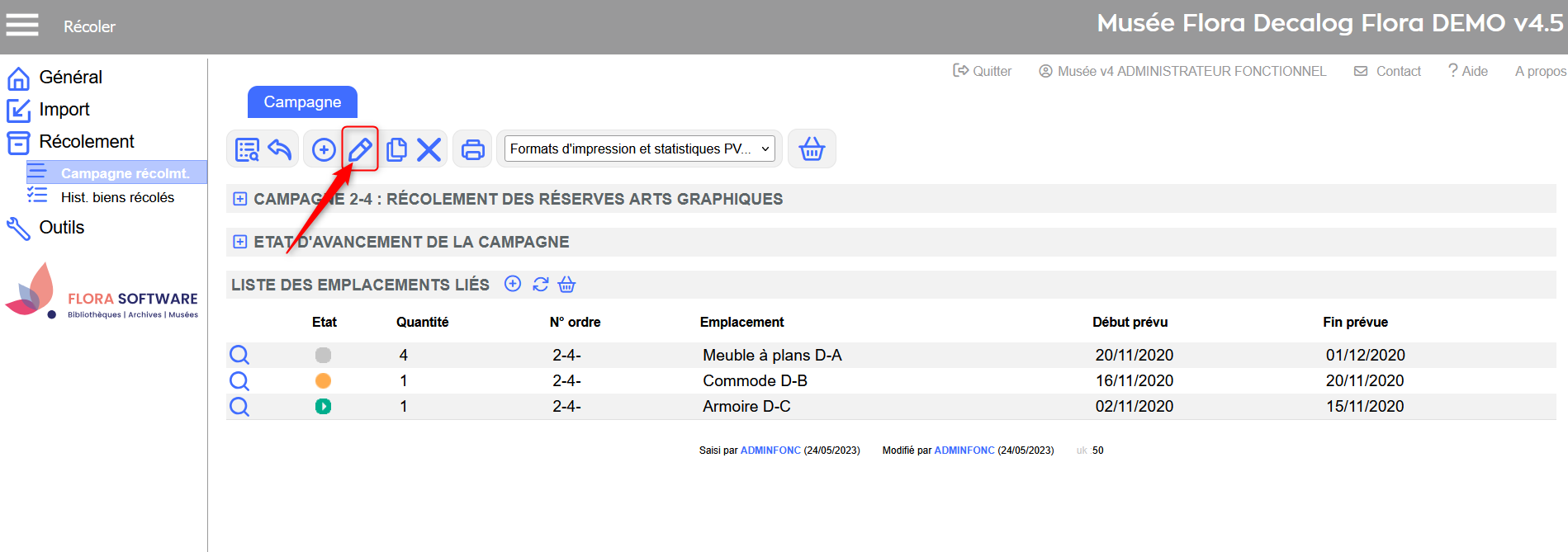Expand Etat d'avancement de la campagne
The width and height of the screenshot is (1568, 552).
pos(240,242)
